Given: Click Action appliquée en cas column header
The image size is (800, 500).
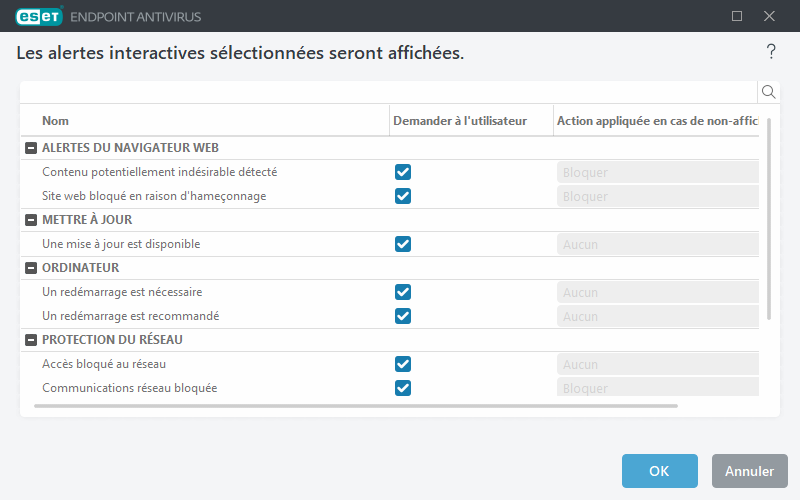Looking at the screenshot, I should point(657,121).
